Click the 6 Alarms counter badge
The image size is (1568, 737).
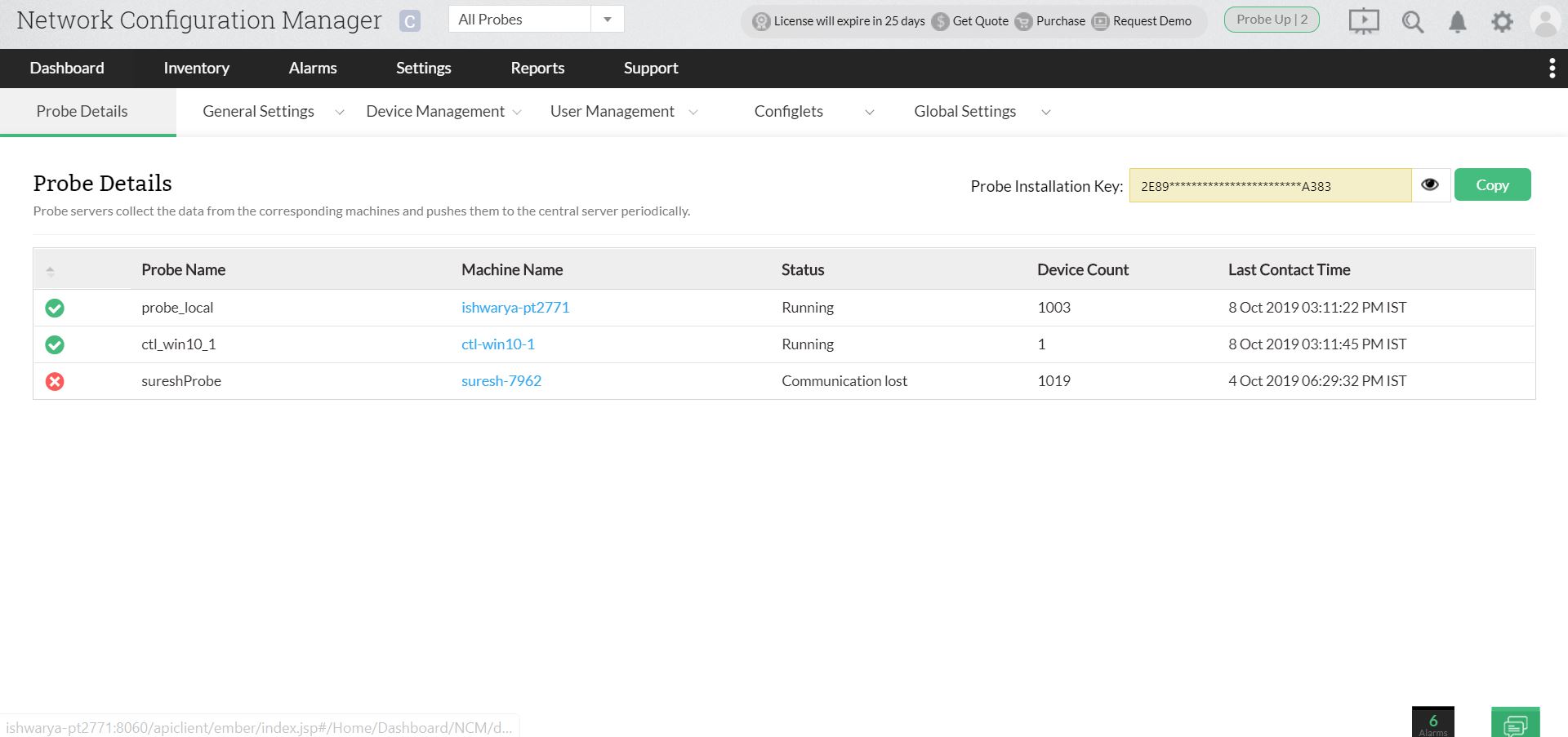(x=1432, y=722)
